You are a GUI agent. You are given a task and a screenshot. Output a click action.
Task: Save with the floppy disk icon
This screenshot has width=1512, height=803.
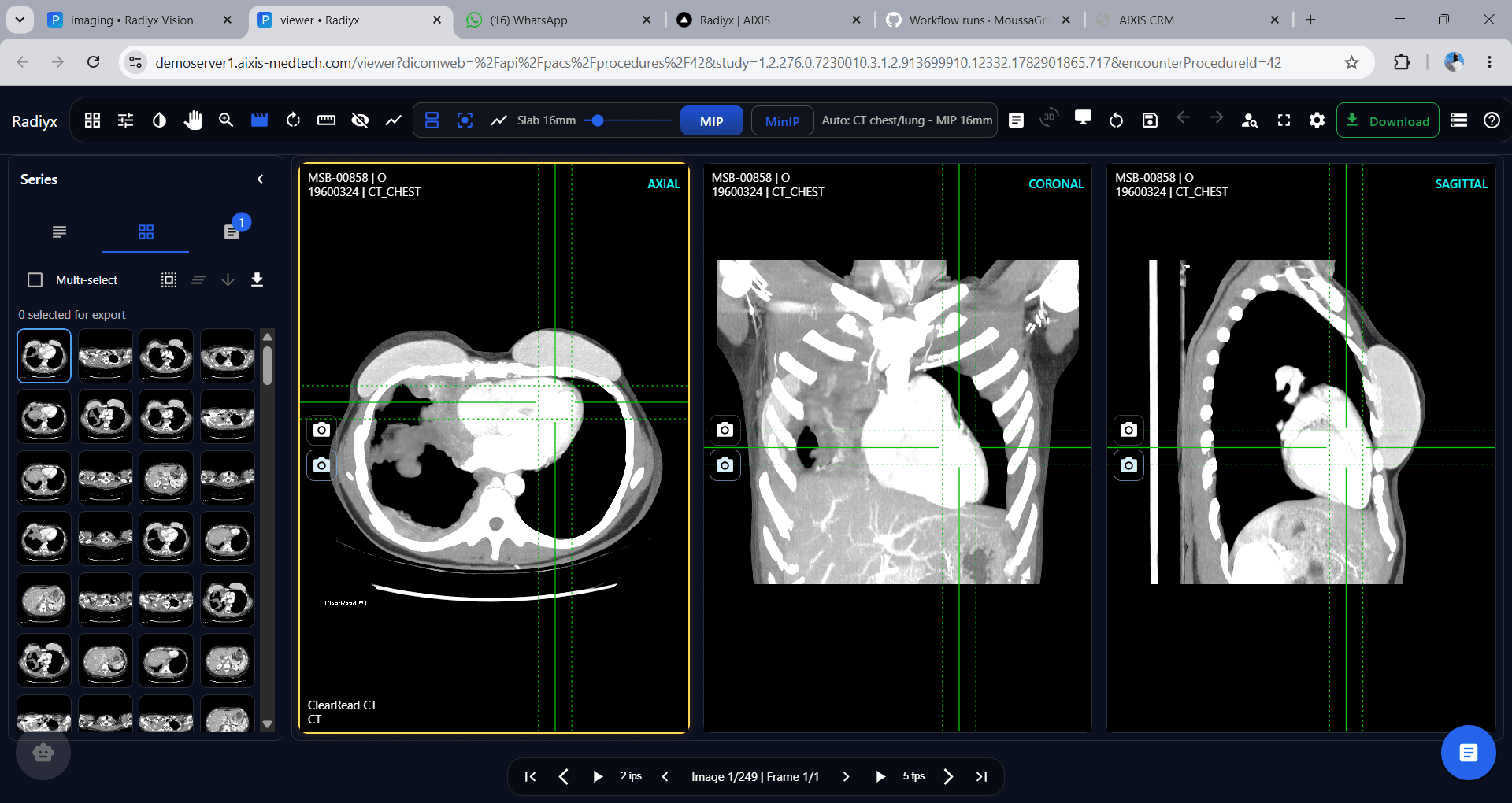coord(1150,120)
